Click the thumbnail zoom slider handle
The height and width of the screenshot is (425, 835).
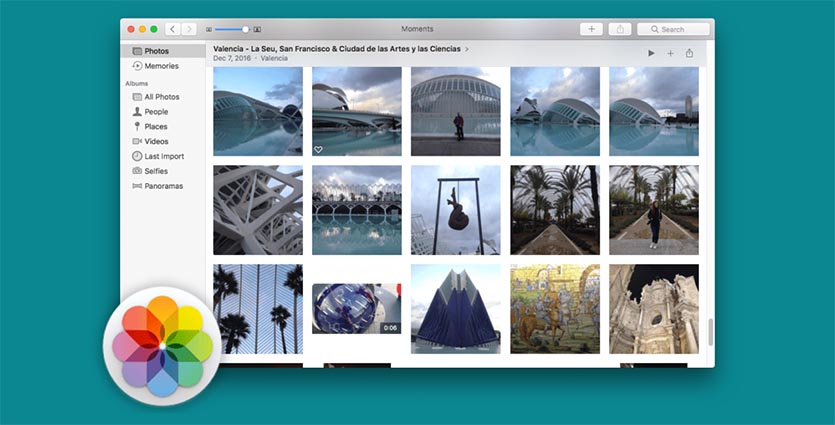[x=245, y=30]
